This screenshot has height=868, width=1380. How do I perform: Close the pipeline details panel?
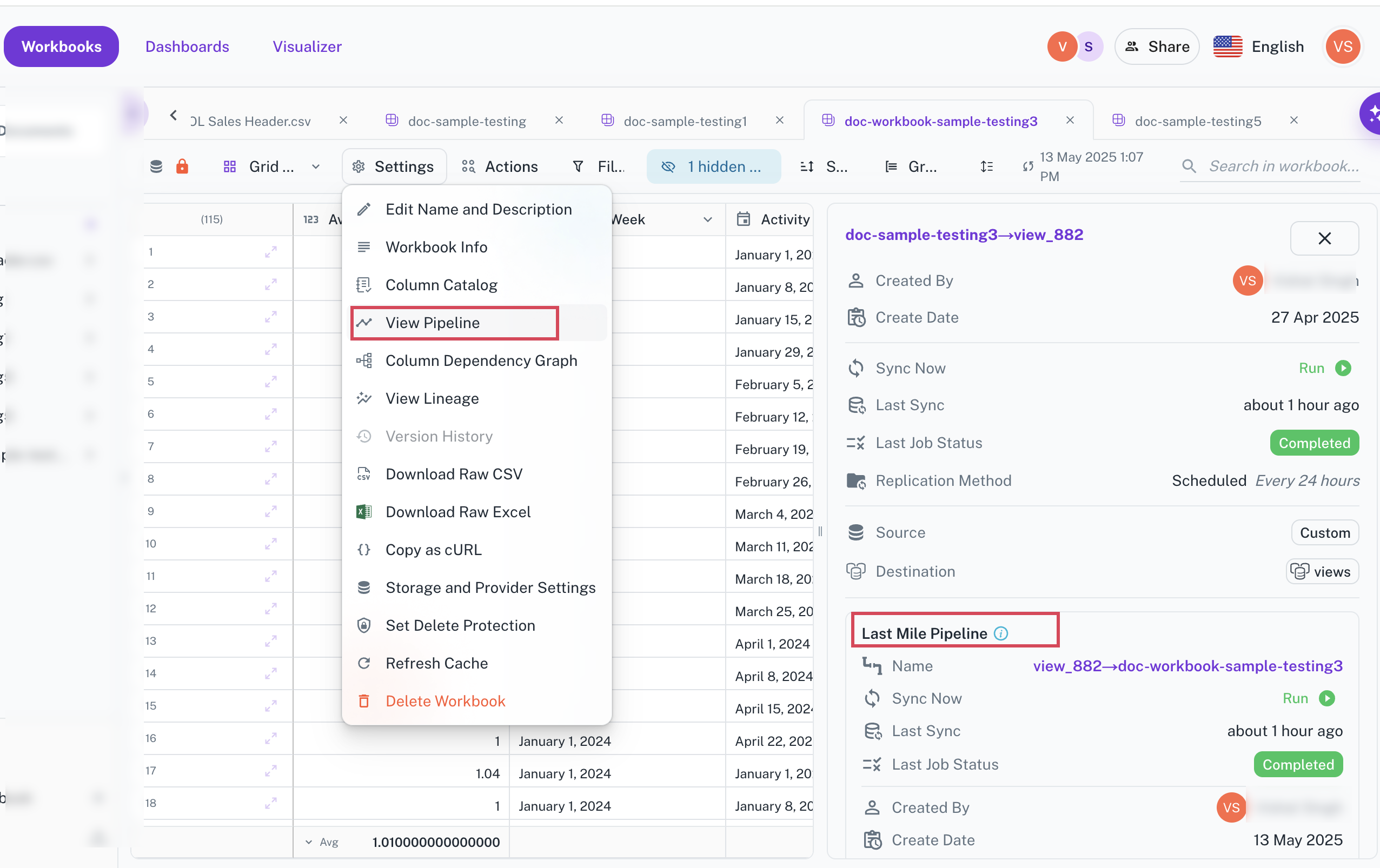(1324, 238)
